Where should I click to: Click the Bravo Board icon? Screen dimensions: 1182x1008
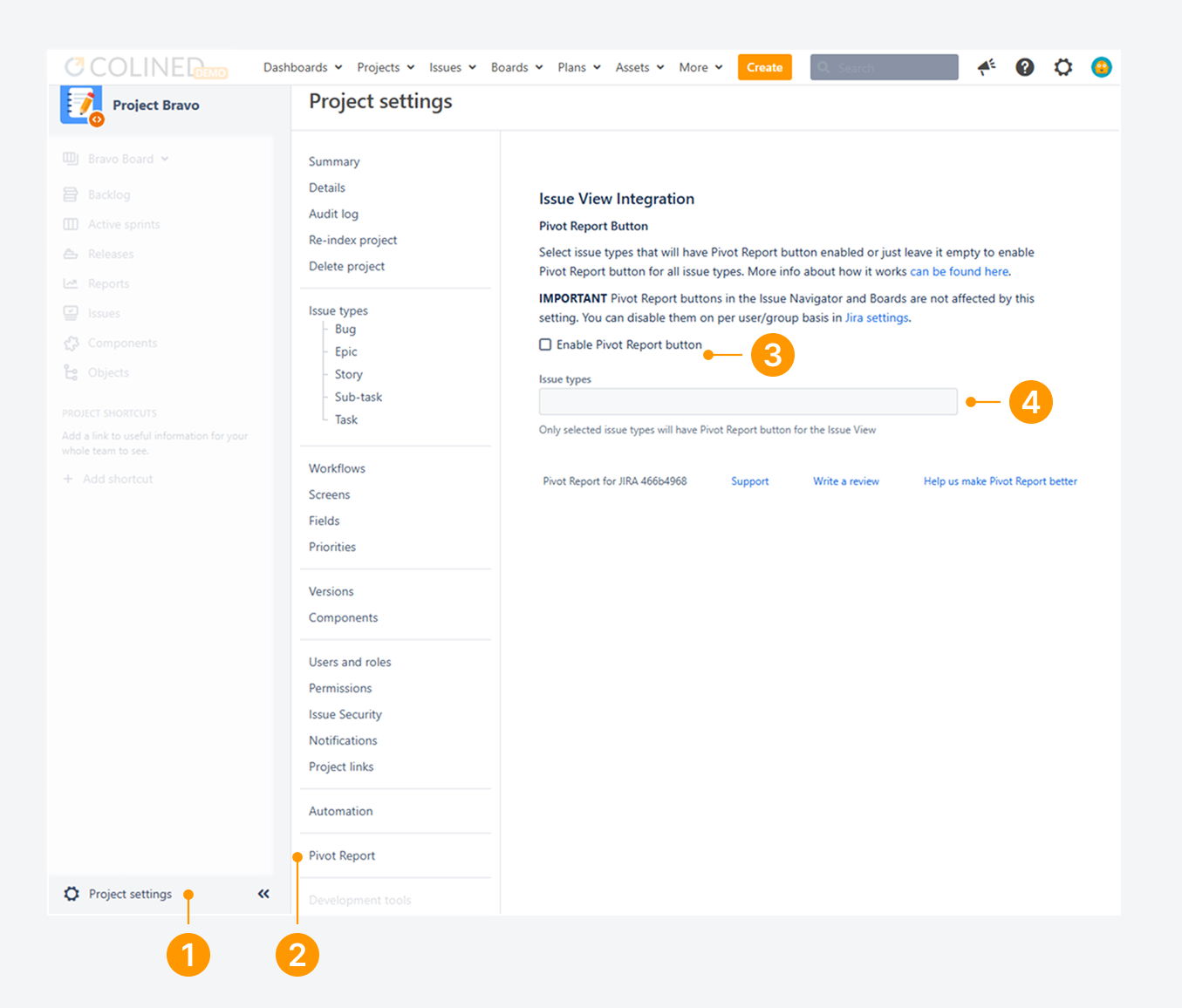coord(71,159)
